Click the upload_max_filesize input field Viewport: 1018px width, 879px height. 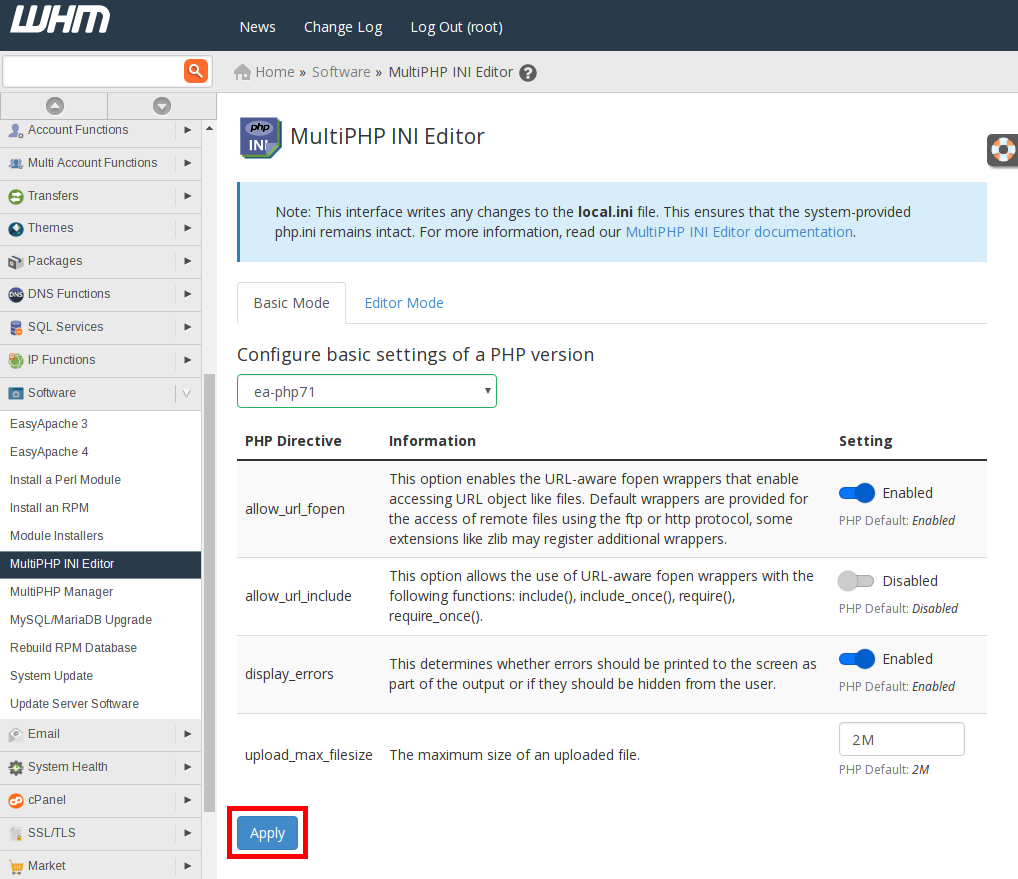point(902,739)
